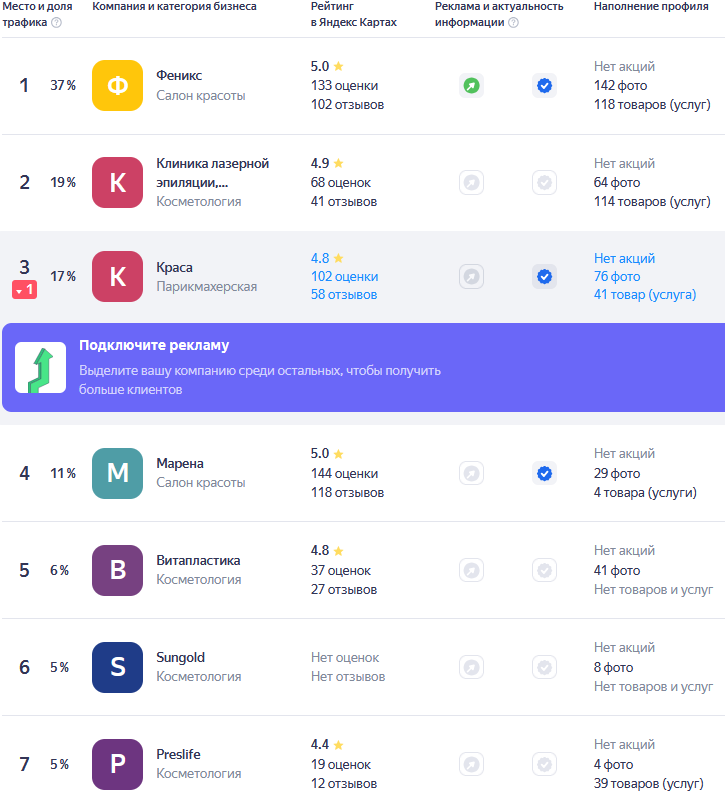The image size is (725, 800).
Task: Open the '102 оценки' link for Краса
Action: tap(344, 277)
